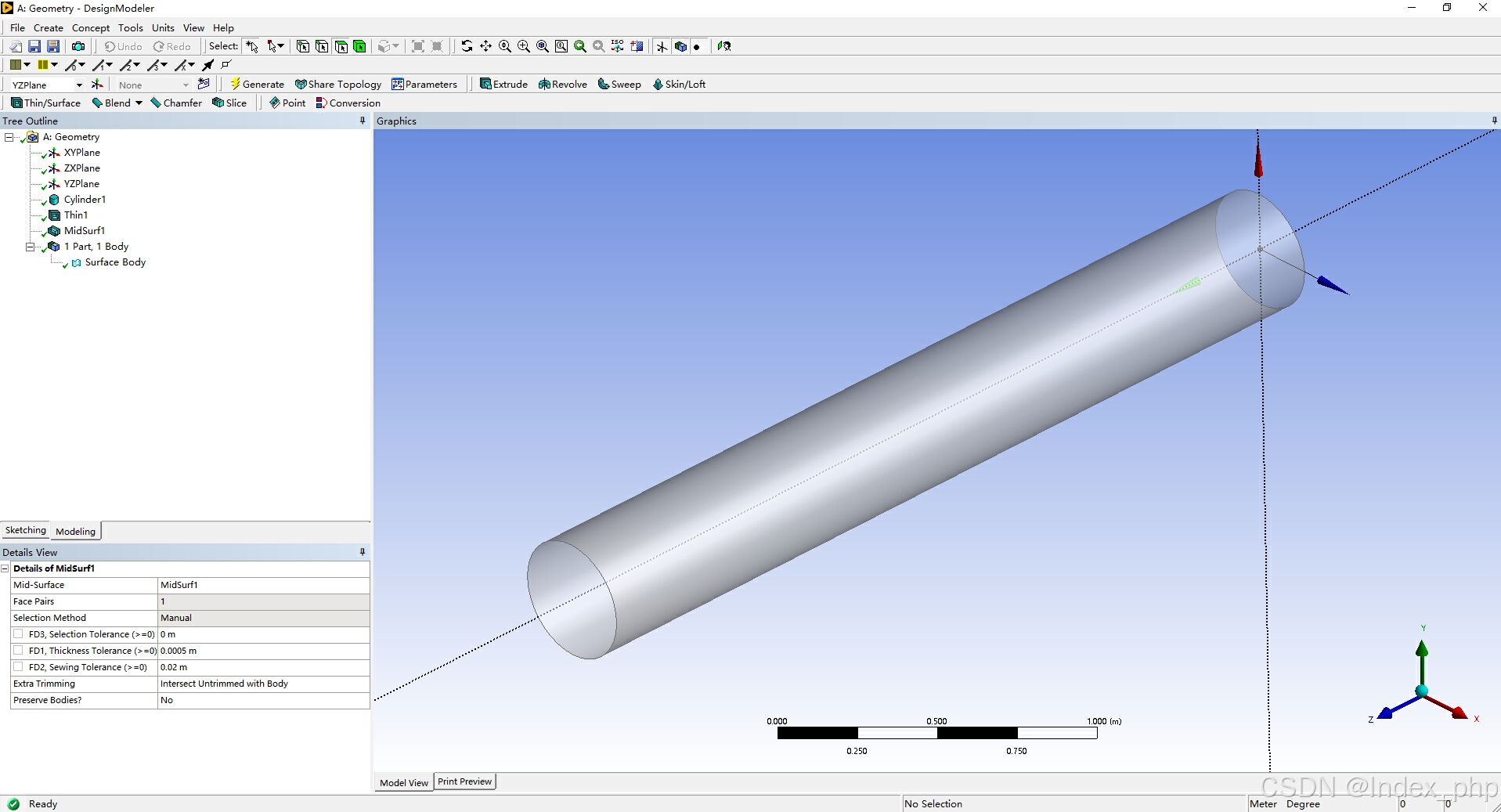Click the Chamfer tool
Image resolution: width=1501 pixels, height=812 pixels.
point(176,103)
